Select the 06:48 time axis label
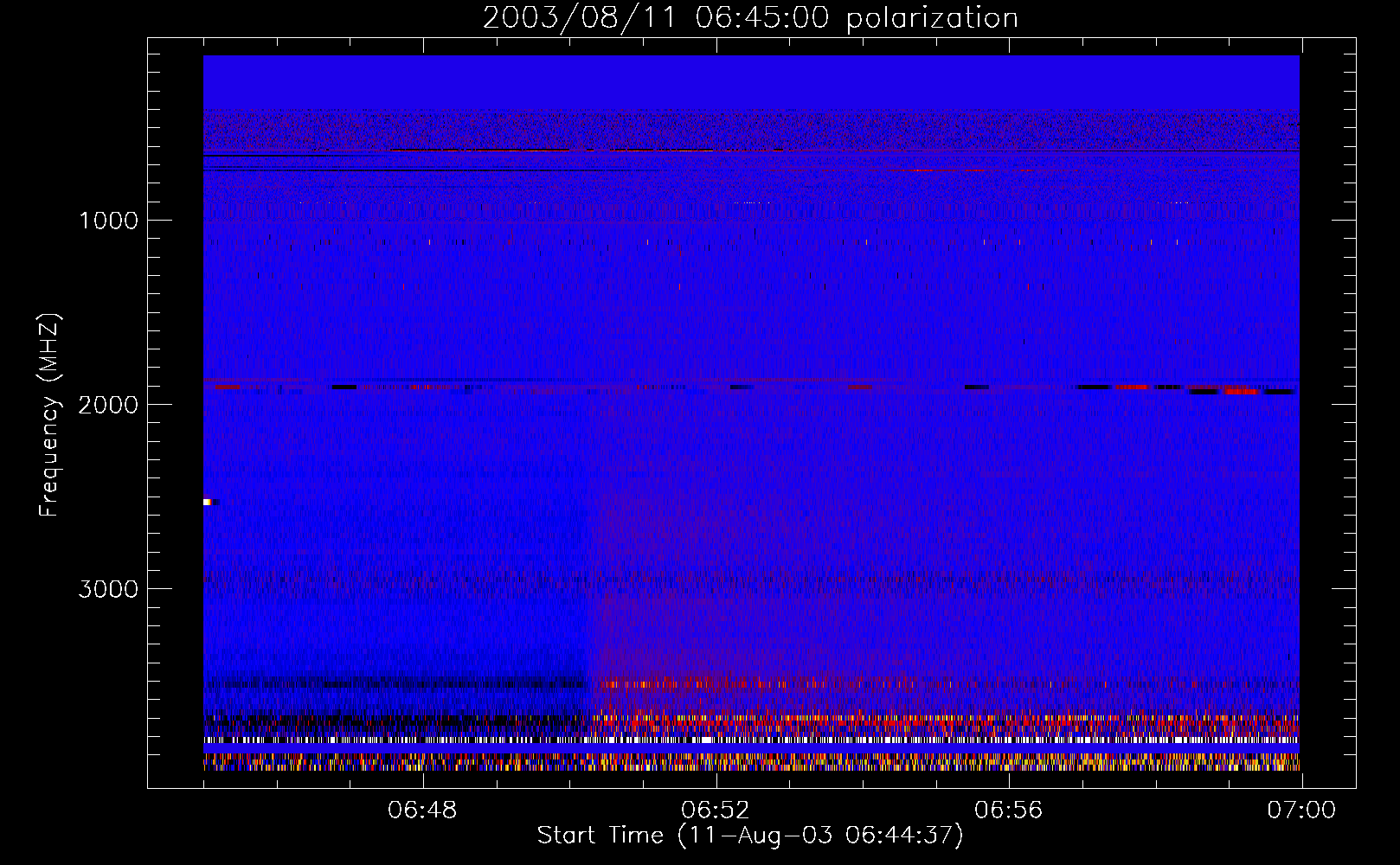 coord(422,811)
